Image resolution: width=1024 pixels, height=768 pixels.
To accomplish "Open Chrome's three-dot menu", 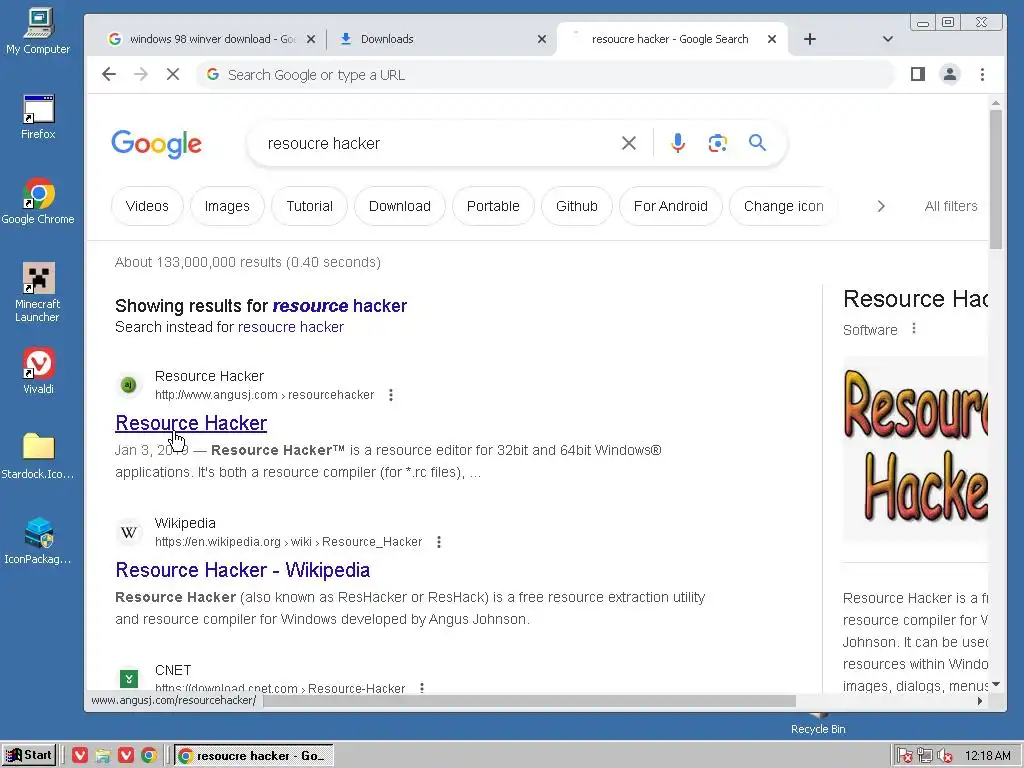I will (982, 74).
